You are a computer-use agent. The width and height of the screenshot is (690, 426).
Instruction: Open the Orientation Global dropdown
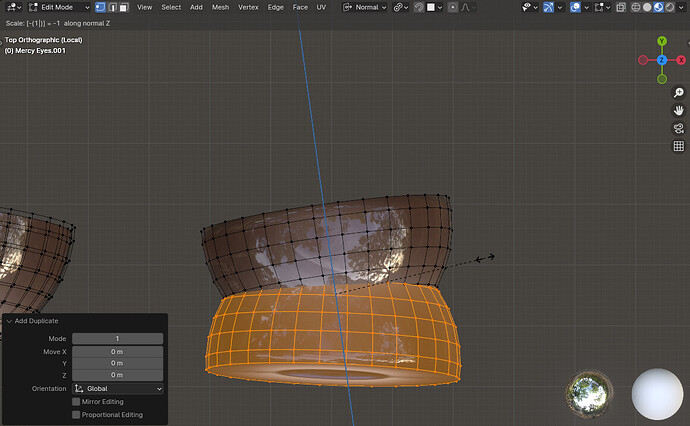pos(117,389)
